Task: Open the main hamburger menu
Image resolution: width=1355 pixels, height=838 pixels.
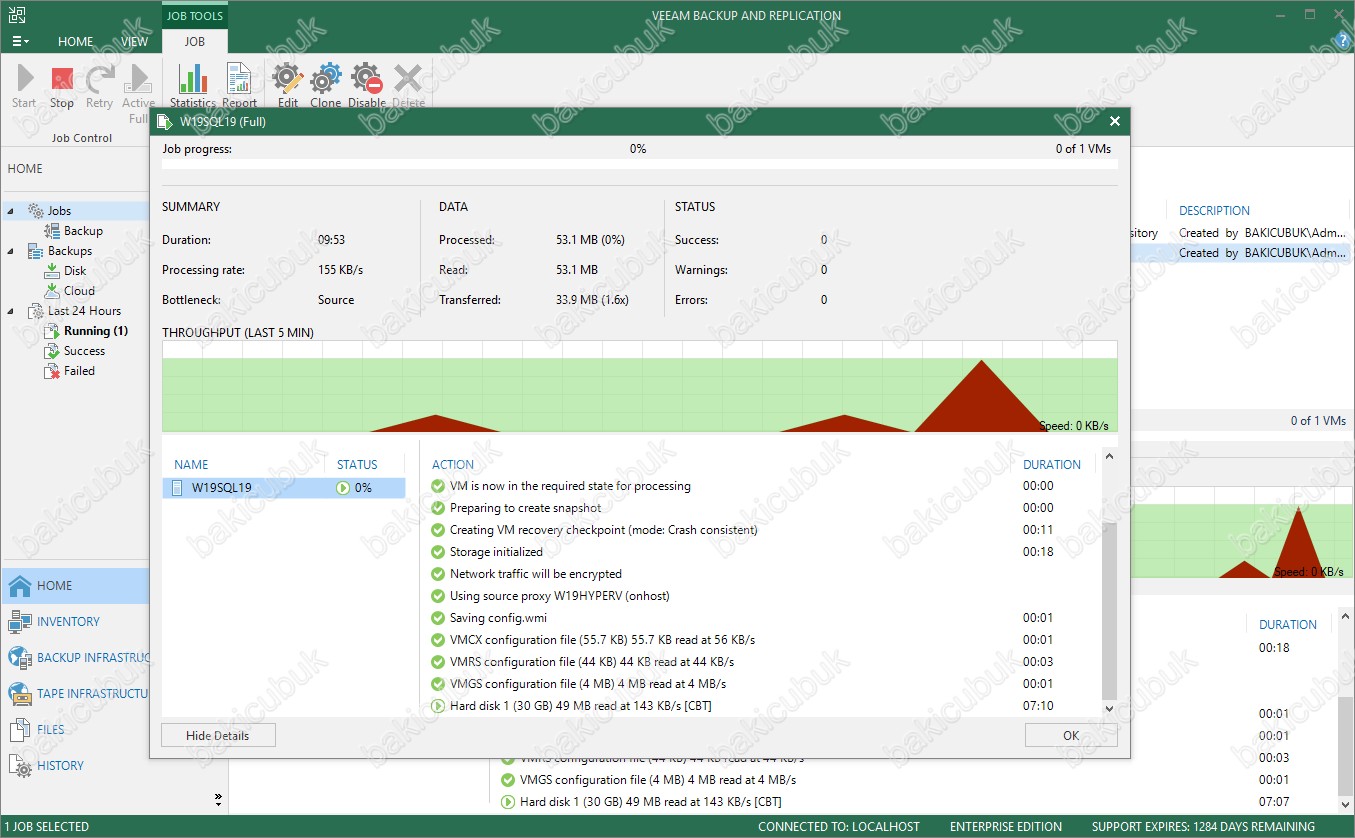Action: (x=20, y=42)
